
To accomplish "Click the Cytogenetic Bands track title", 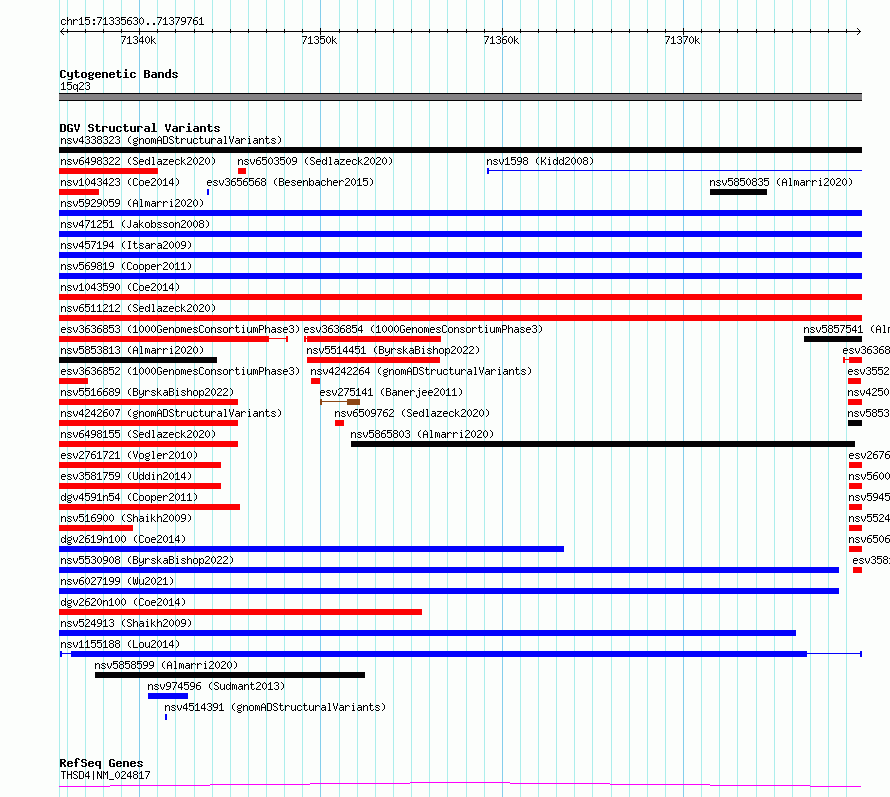I will [119, 74].
